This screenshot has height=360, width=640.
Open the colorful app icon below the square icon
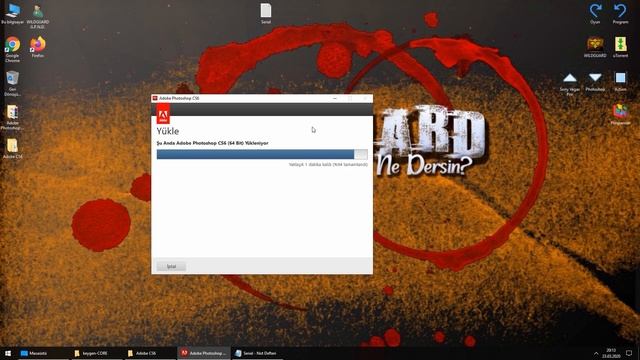(x=620, y=115)
